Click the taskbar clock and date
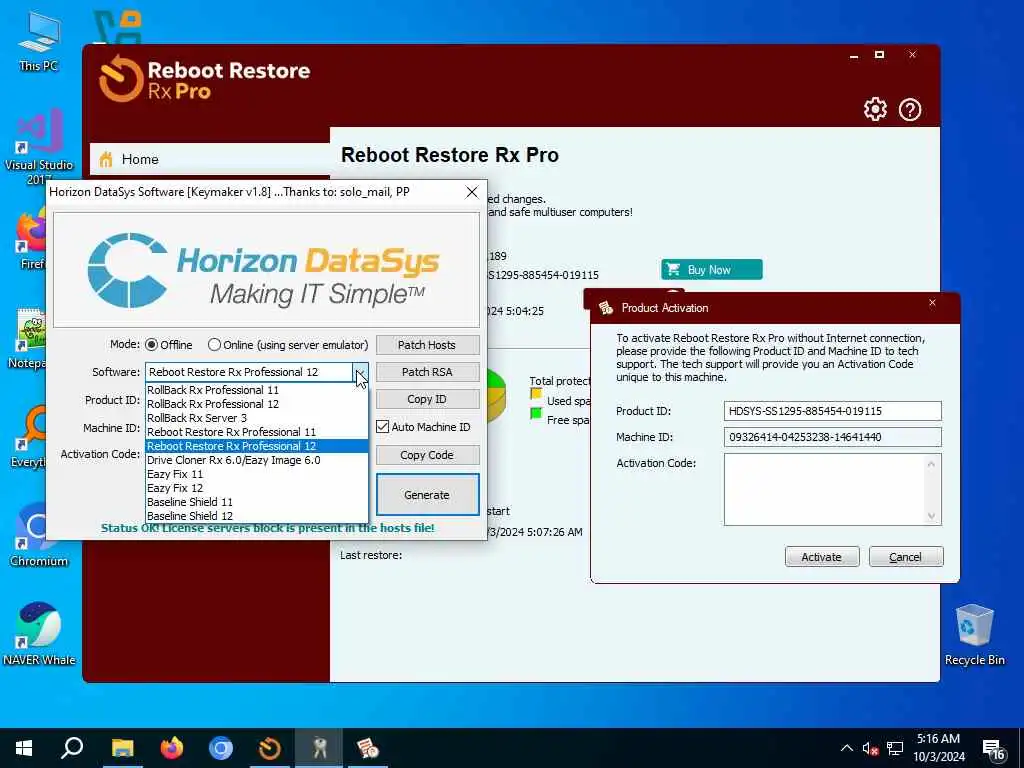Image resolution: width=1024 pixels, height=768 pixels. pos(938,748)
